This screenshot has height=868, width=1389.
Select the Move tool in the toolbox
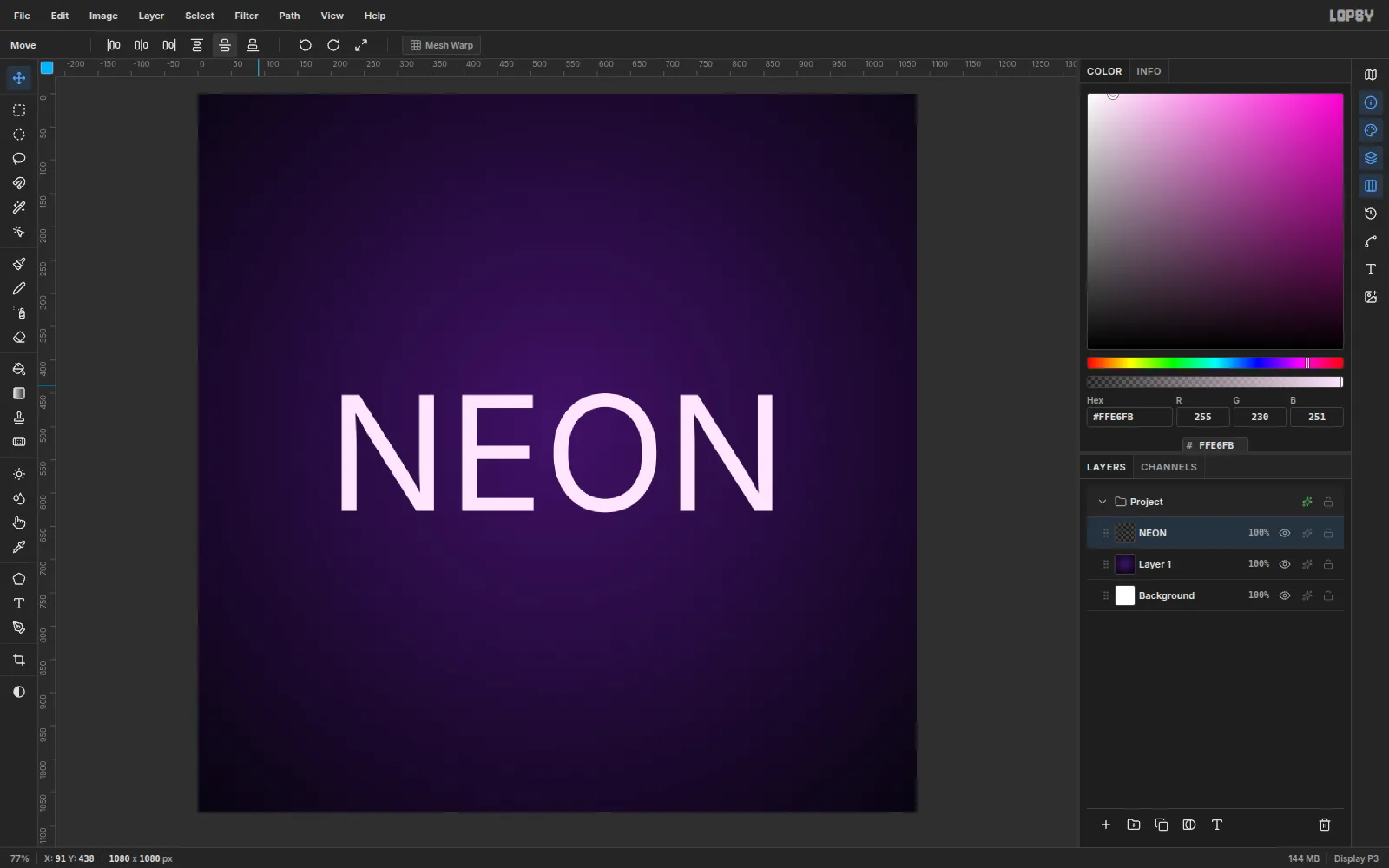[x=19, y=78]
